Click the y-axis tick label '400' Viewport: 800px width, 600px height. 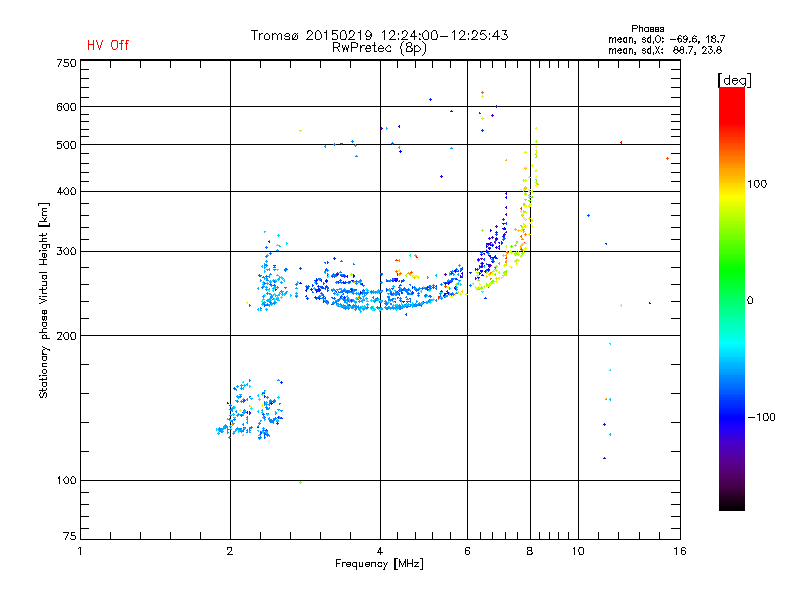pyautogui.click(x=66, y=191)
